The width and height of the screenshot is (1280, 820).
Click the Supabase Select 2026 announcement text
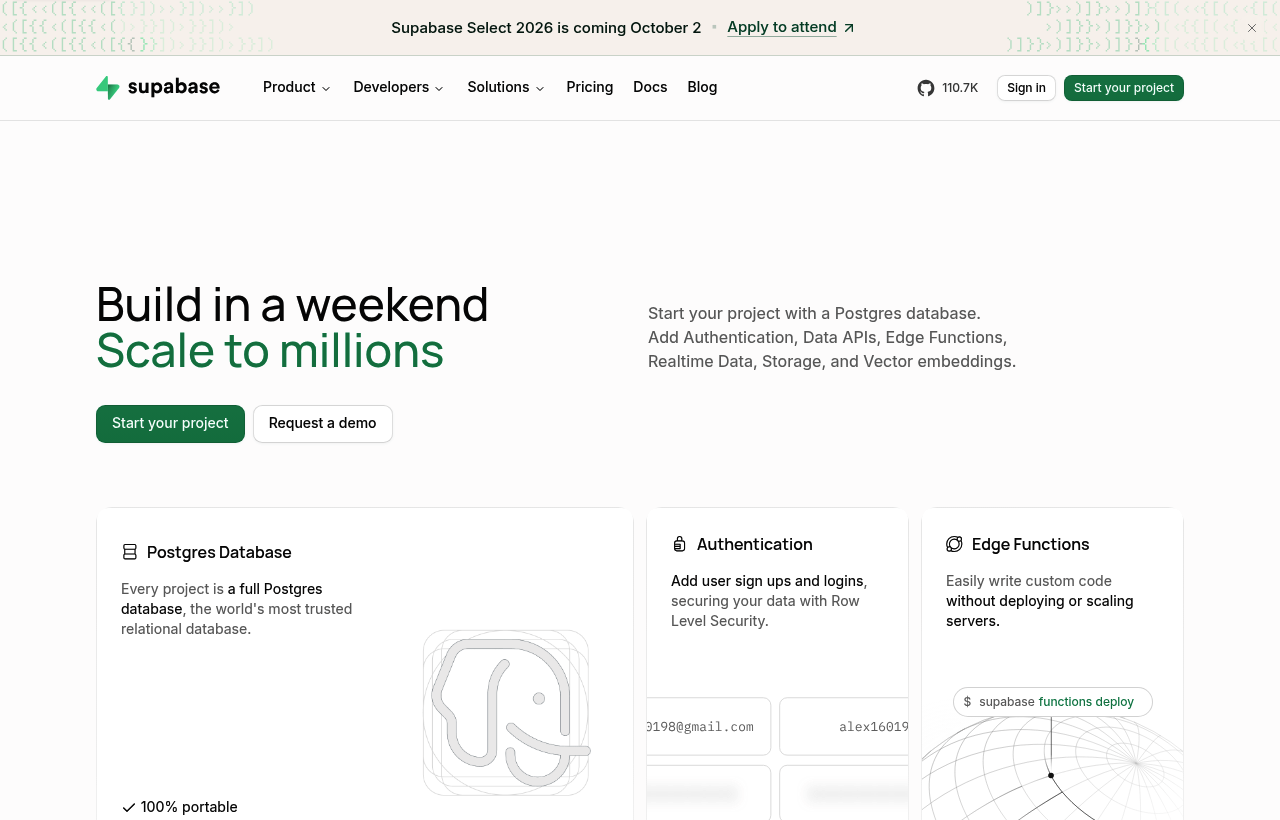pos(546,27)
